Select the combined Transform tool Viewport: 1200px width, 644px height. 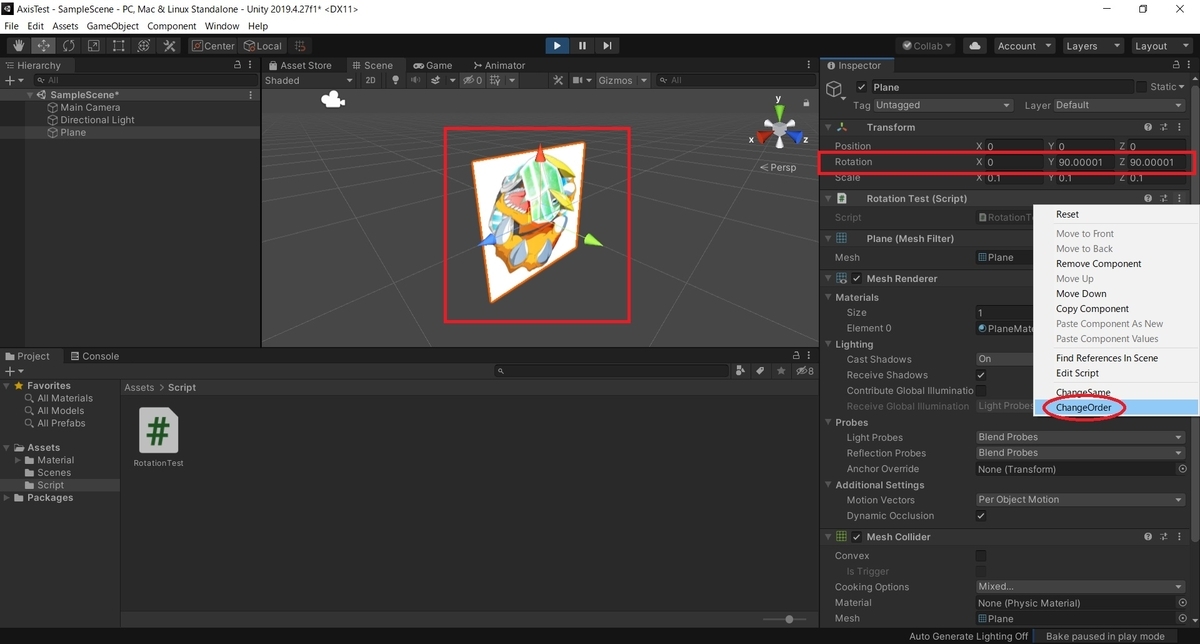point(144,46)
